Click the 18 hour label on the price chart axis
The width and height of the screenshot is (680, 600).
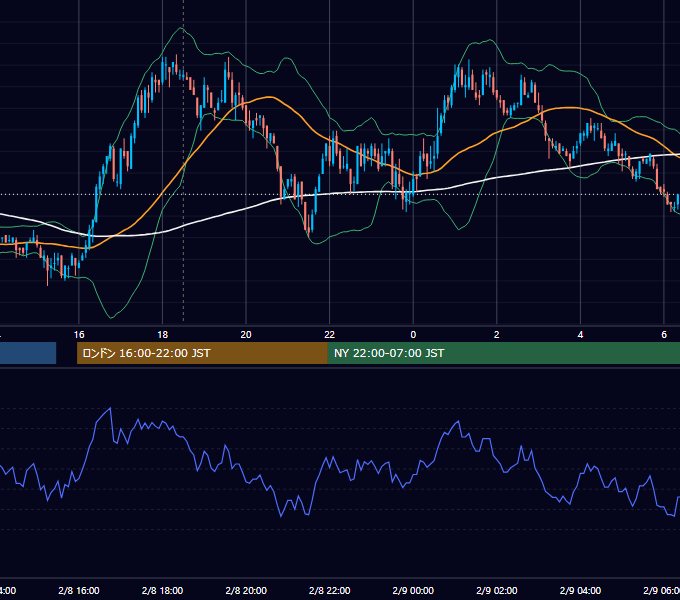coord(163,335)
